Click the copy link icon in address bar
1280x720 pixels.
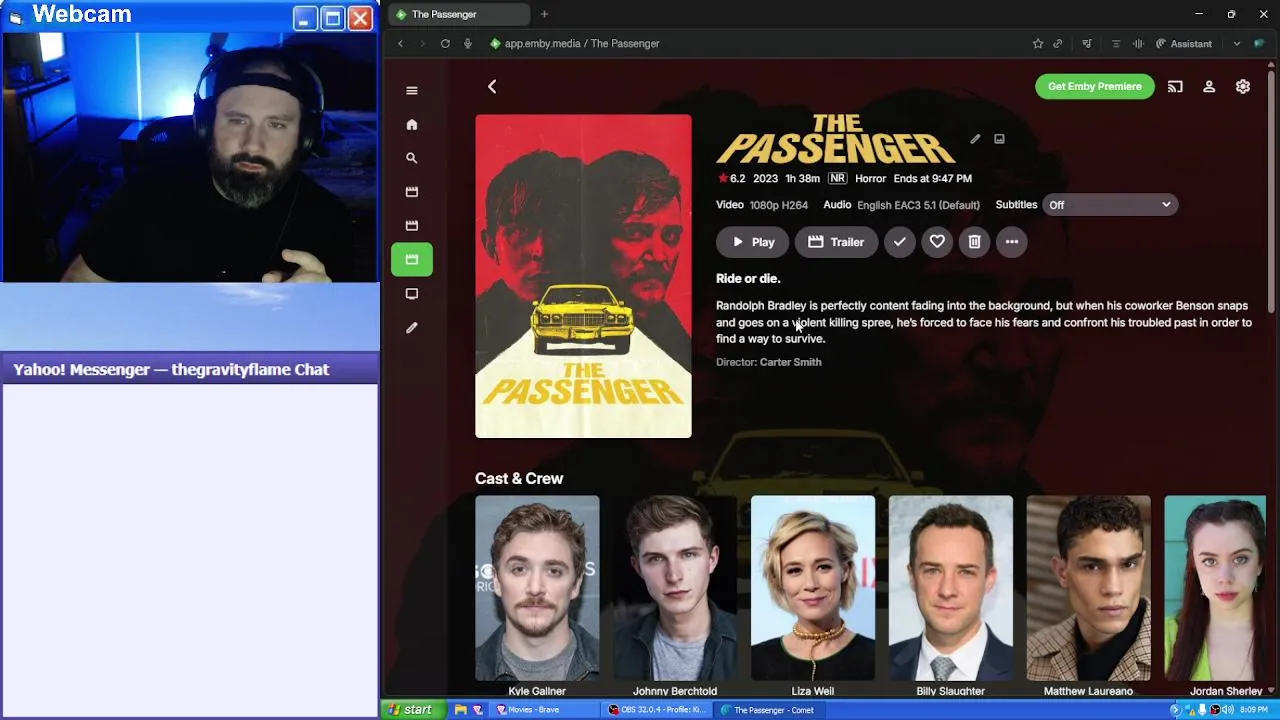(x=1058, y=44)
